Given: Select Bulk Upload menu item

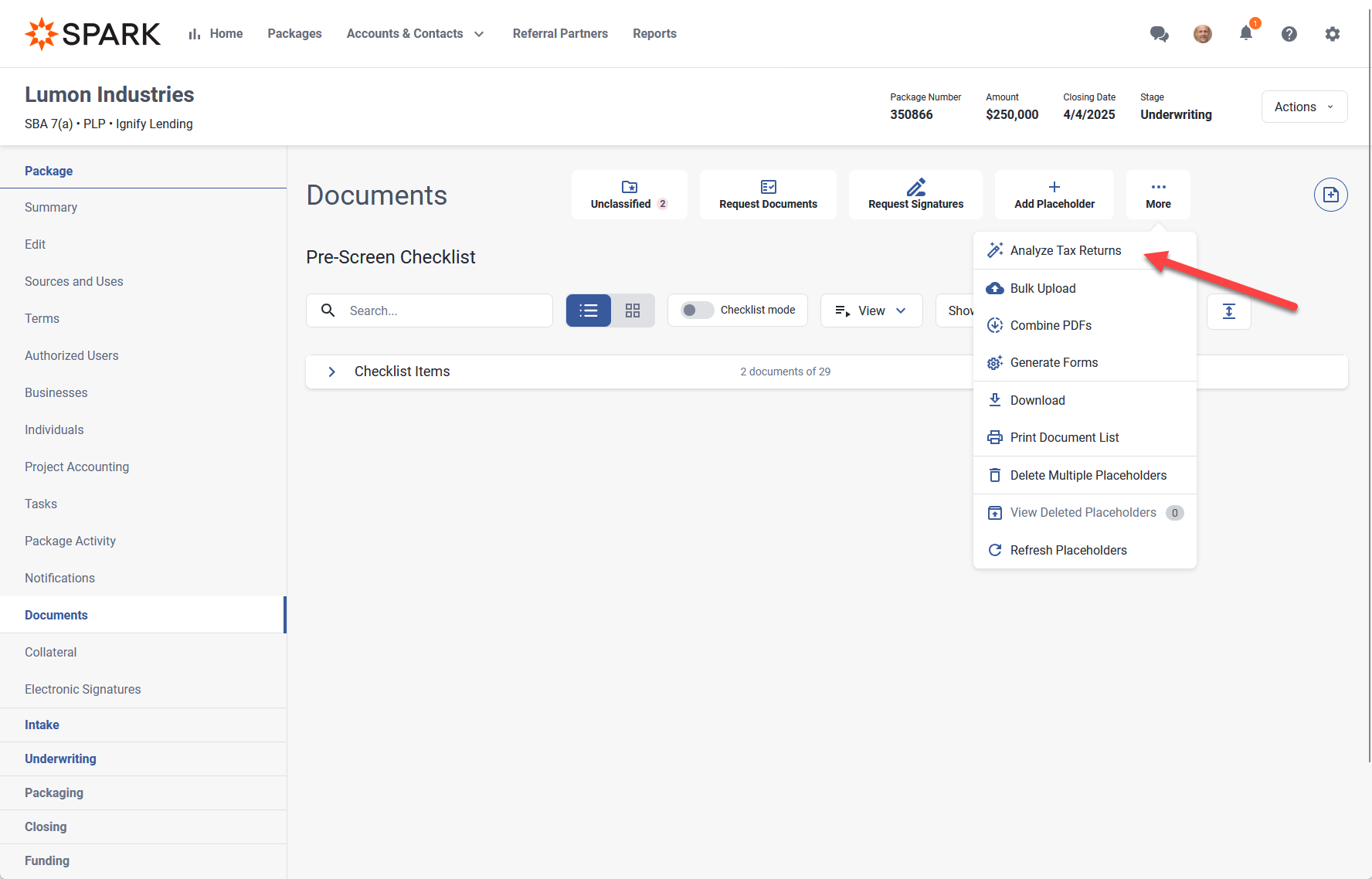Looking at the screenshot, I should click(x=1085, y=288).
